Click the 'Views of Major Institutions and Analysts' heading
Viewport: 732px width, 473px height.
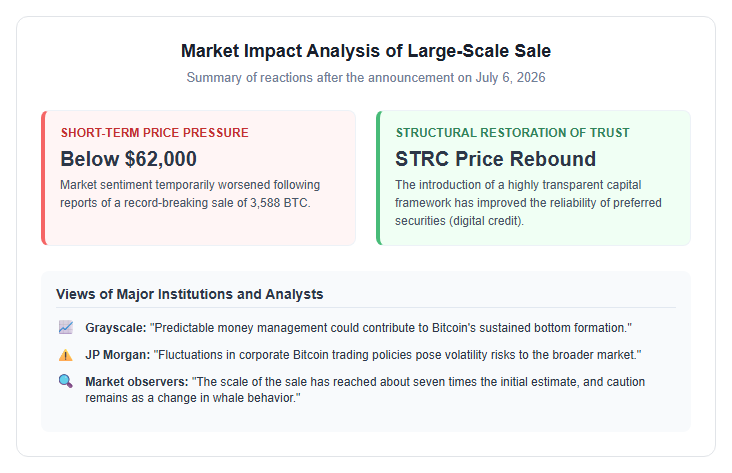coord(190,294)
